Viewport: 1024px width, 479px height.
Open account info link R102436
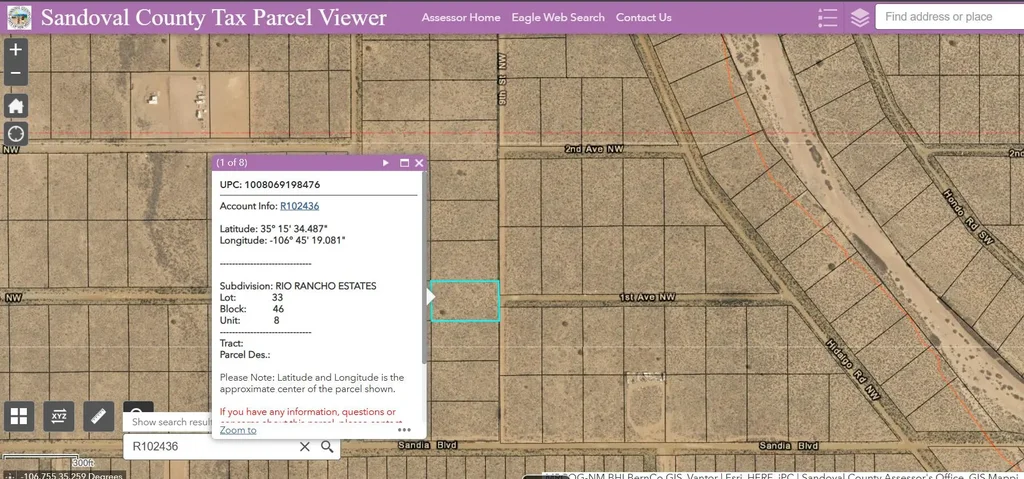point(299,206)
